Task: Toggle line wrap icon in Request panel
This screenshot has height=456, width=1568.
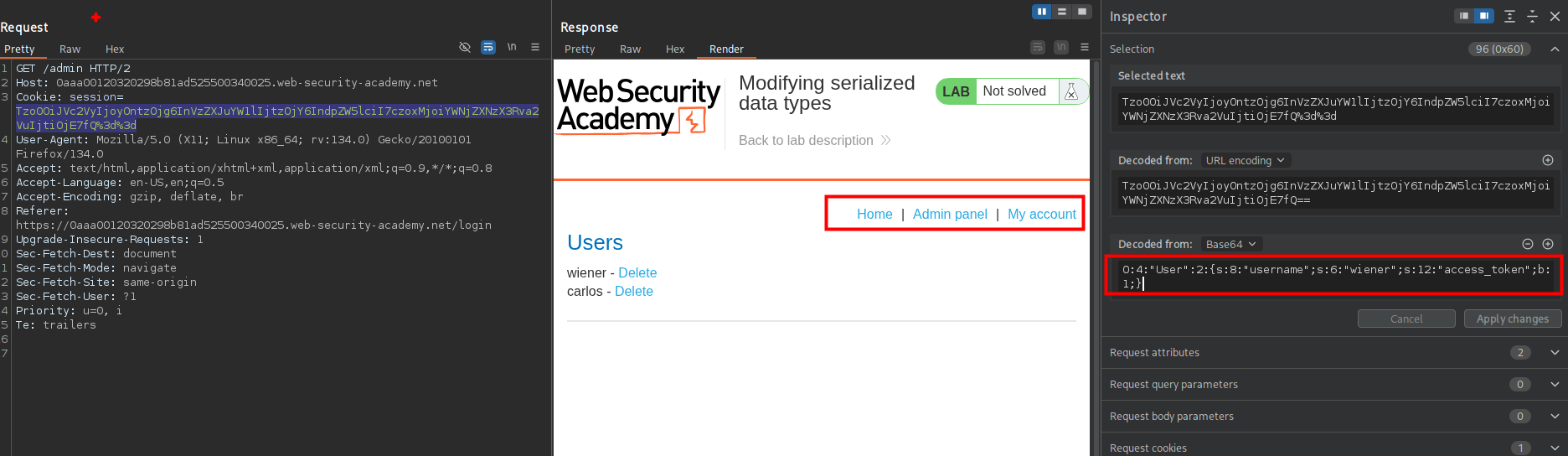Action: [x=488, y=48]
